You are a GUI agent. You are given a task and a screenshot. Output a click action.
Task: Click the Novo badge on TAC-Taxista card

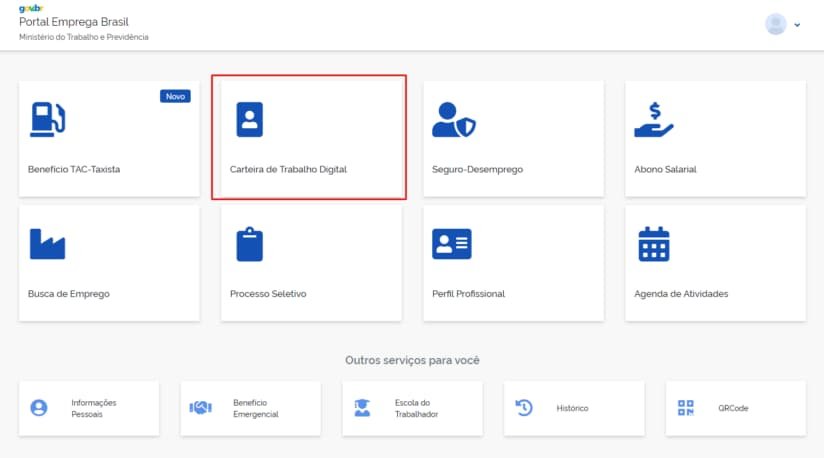[x=176, y=96]
